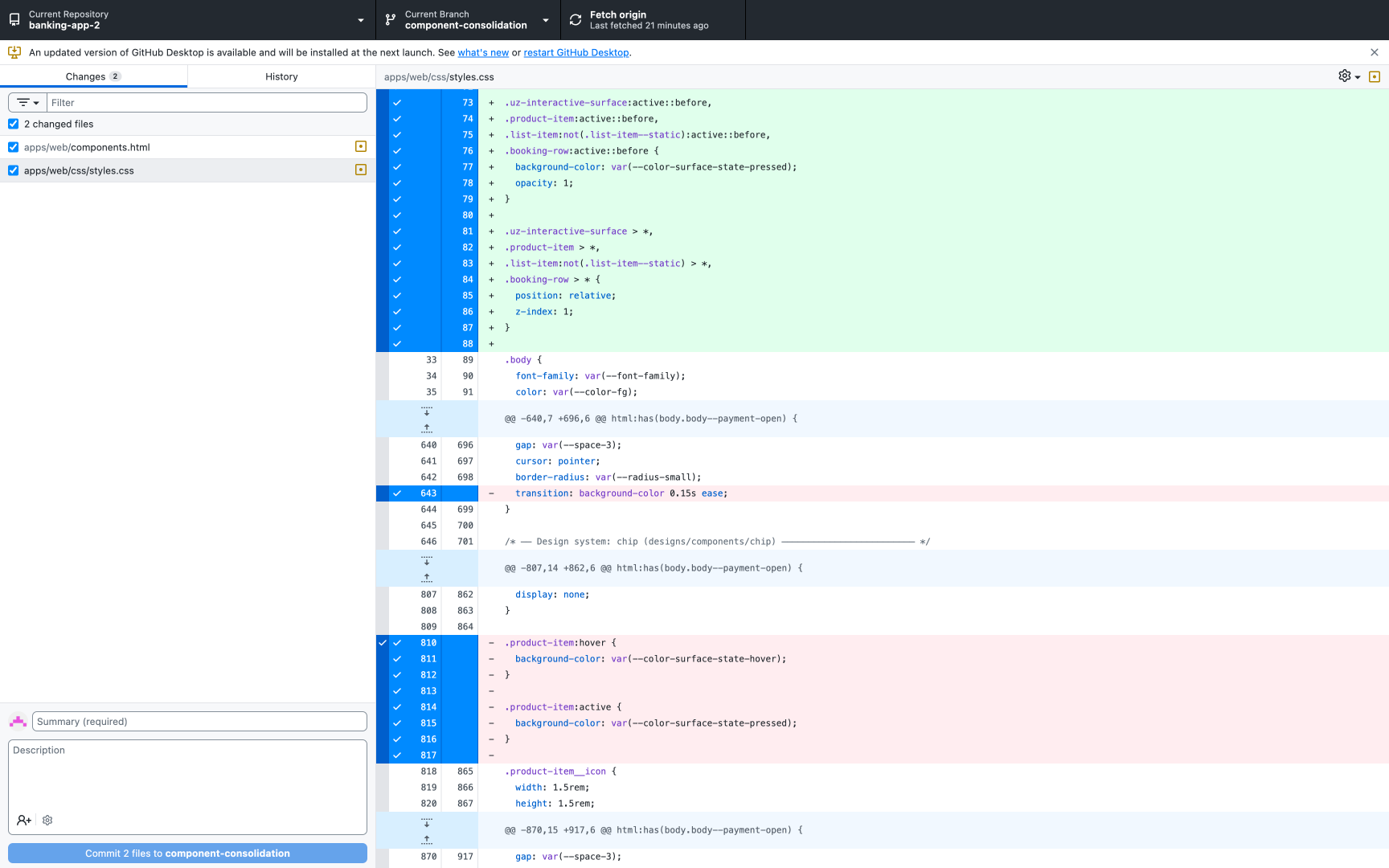
Task: Open the Current Repository dropdown
Action: pos(187,20)
